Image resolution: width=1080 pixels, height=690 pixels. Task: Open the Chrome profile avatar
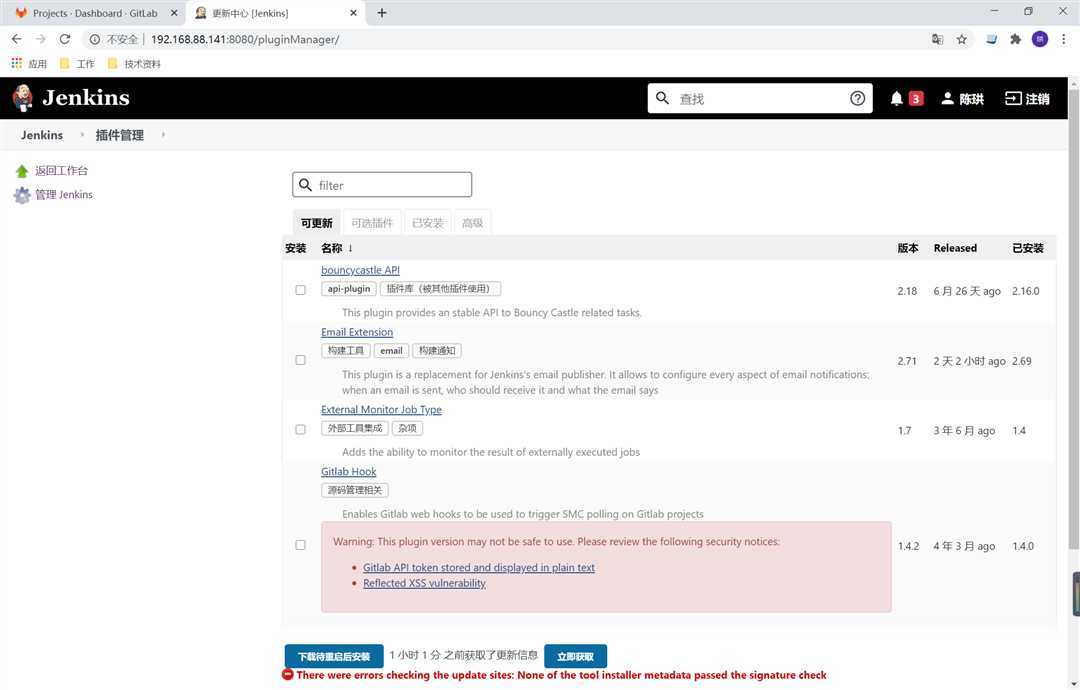coord(1039,39)
